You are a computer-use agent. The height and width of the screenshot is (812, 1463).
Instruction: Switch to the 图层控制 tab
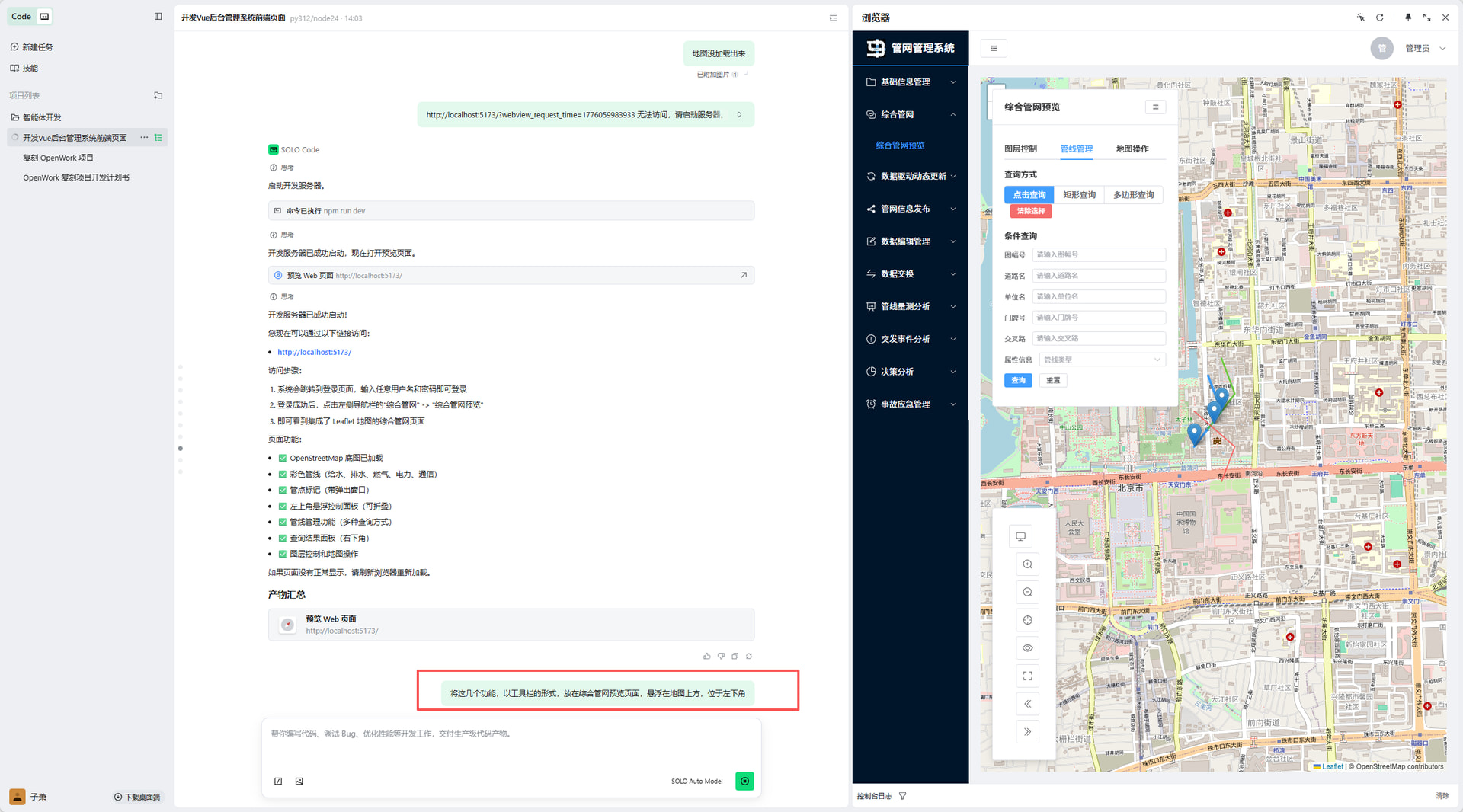[1020, 149]
